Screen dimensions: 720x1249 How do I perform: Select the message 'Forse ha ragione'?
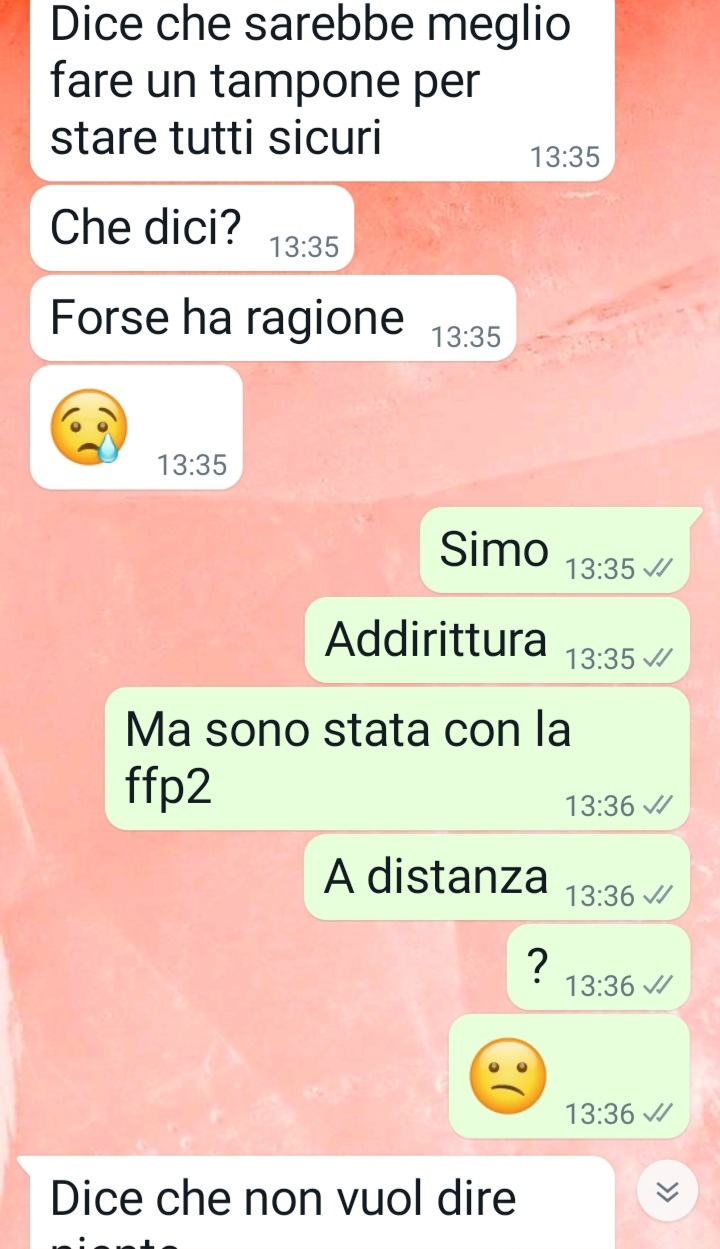pos(273,318)
